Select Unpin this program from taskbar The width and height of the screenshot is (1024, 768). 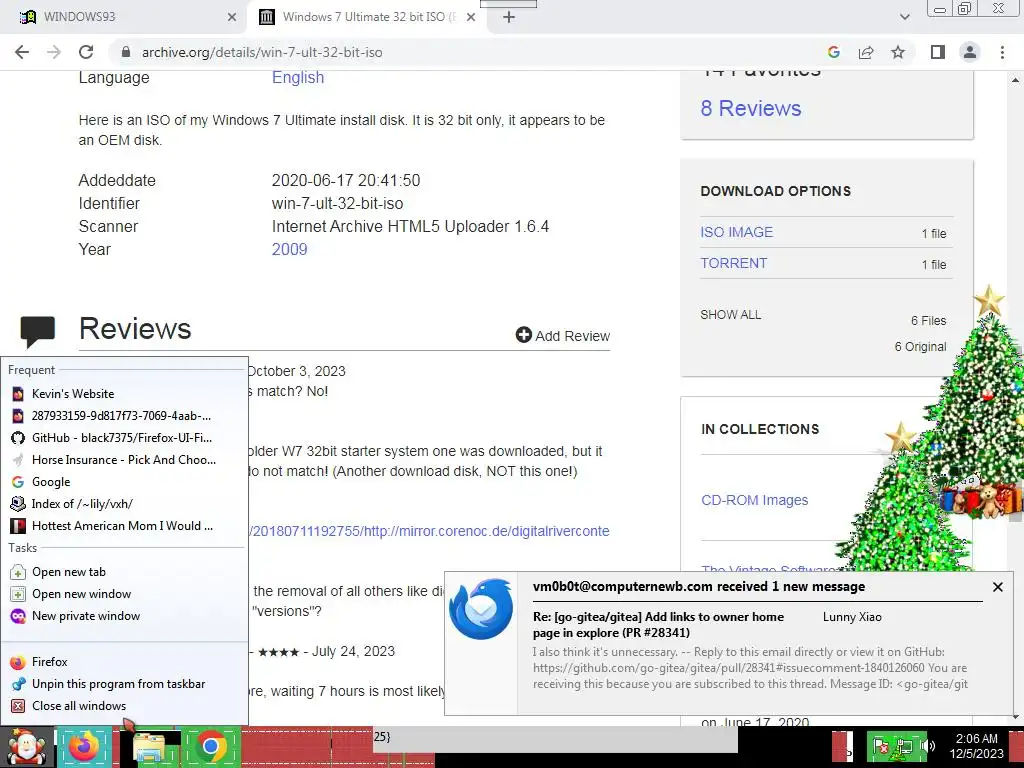[124, 684]
